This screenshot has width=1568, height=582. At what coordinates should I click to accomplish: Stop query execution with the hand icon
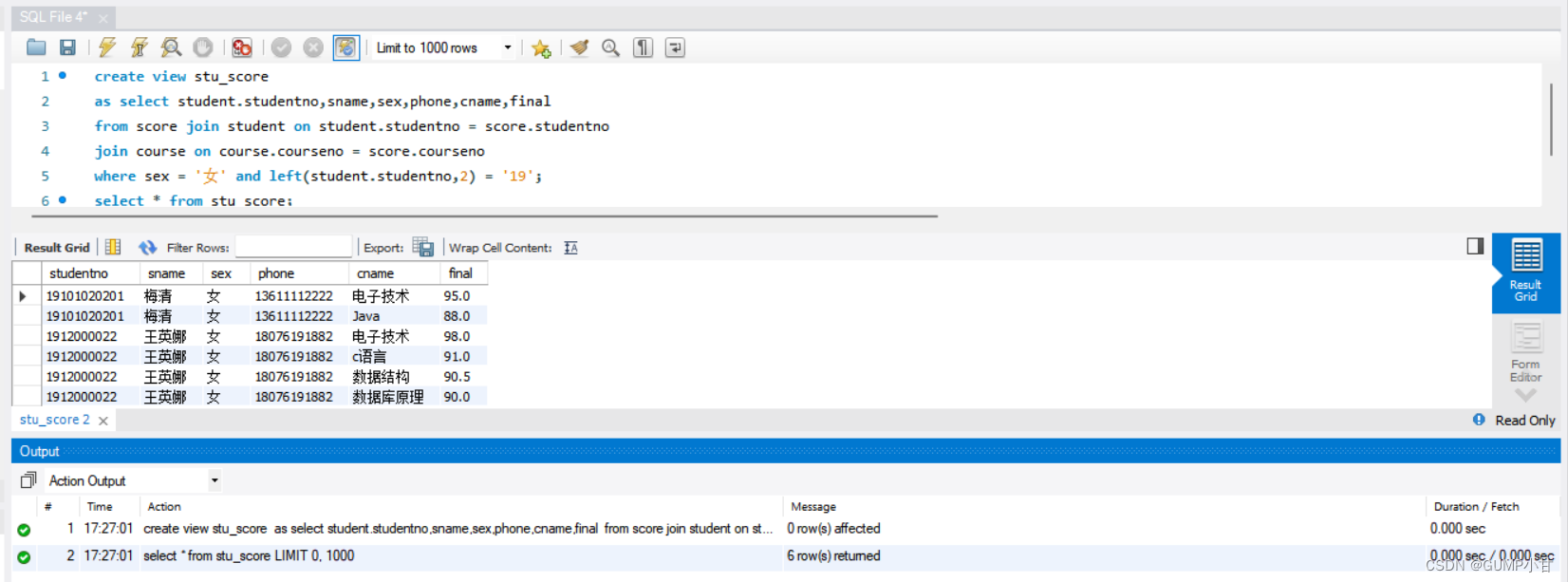pyautogui.click(x=203, y=47)
